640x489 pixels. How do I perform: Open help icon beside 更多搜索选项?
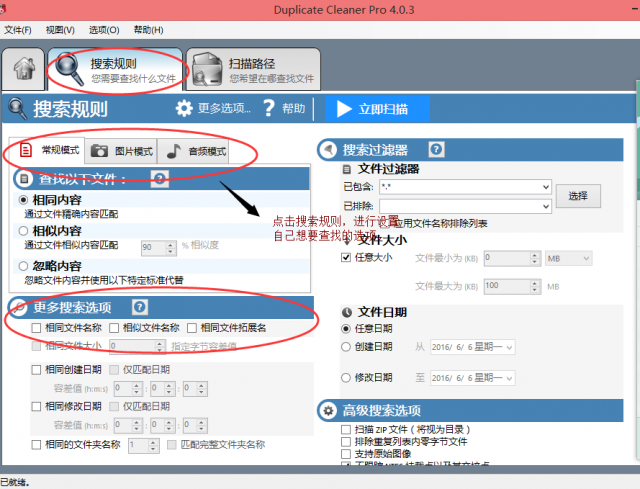(x=140, y=307)
